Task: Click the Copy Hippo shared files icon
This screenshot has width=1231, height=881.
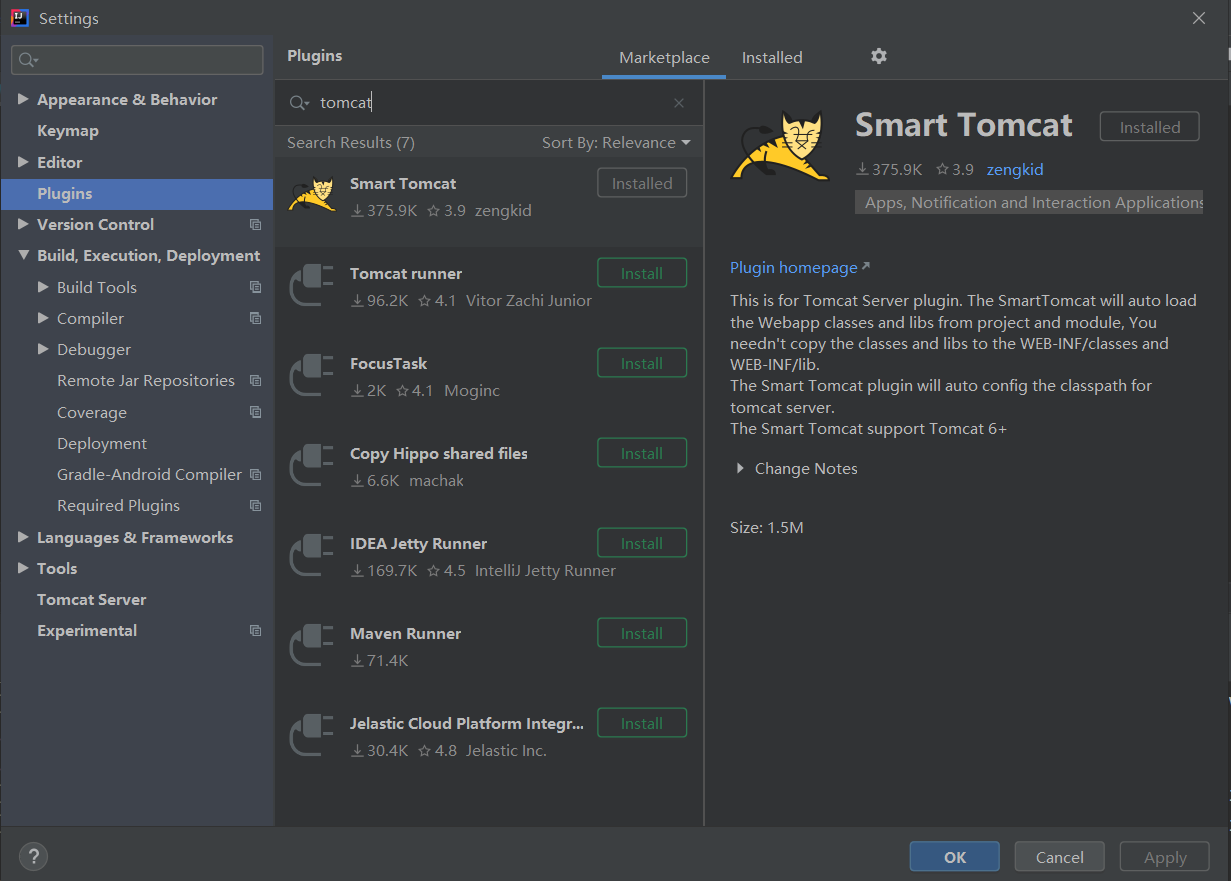Action: [312, 465]
